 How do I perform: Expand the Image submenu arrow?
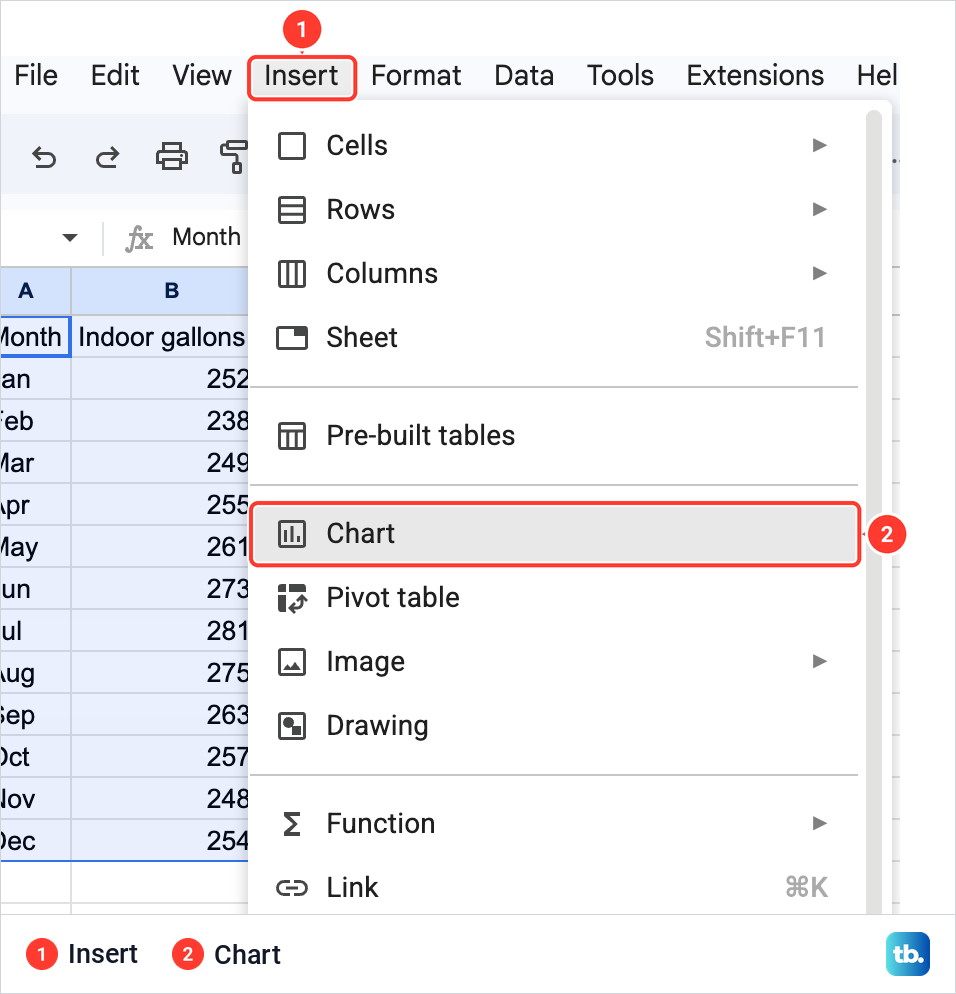(x=820, y=662)
